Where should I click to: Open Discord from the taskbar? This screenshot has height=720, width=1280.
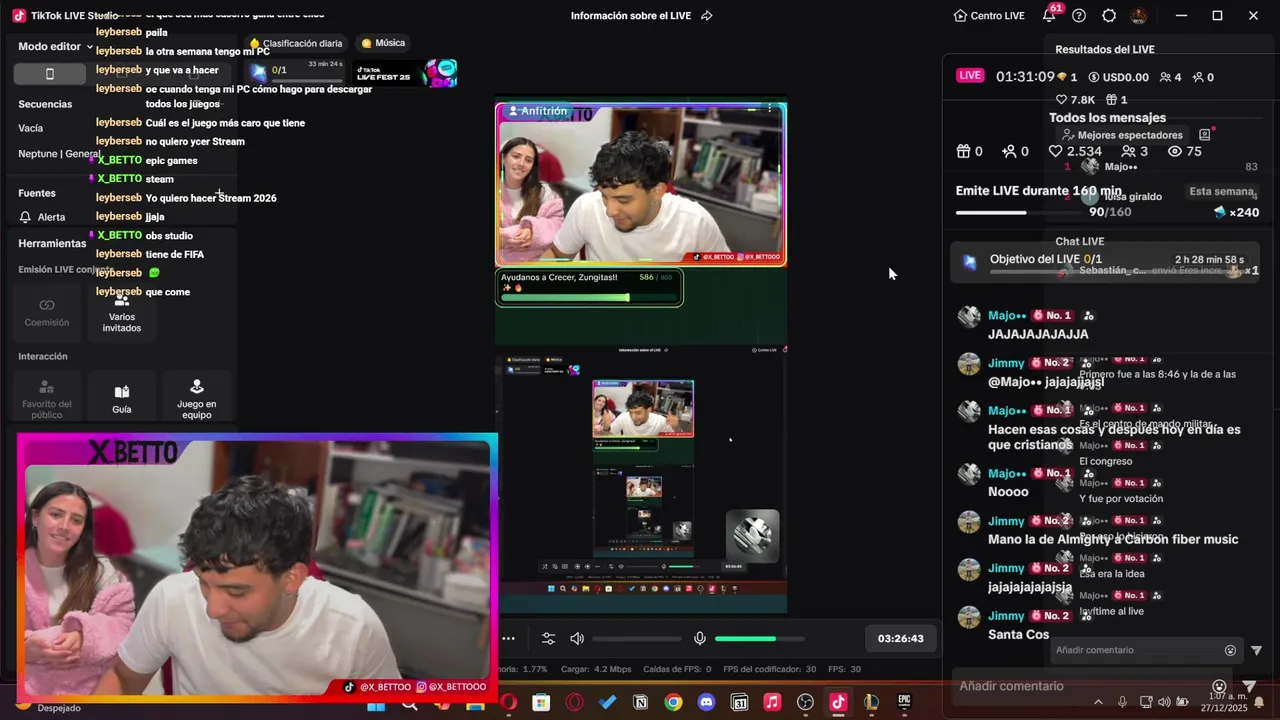706,703
